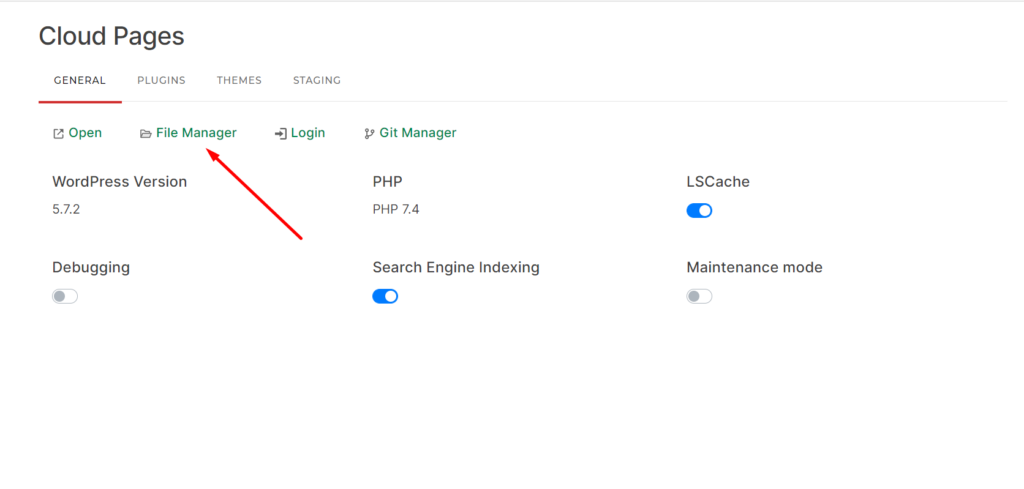Open the File Manager link
Image resolution: width=1024 pixels, height=489 pixels.
click(196, 133)
